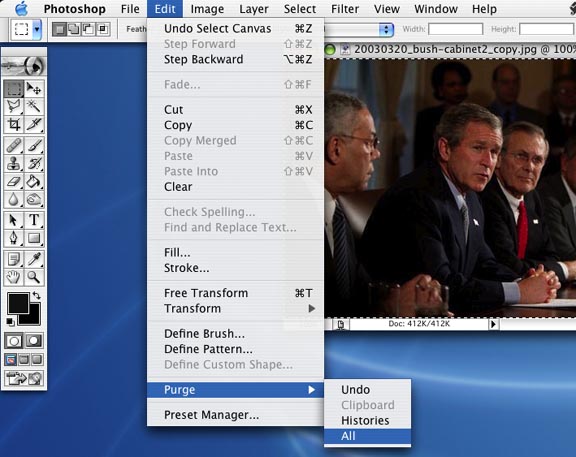576x457 pixels.
Task: Select the Zoom tool
Action: [34, 277]
